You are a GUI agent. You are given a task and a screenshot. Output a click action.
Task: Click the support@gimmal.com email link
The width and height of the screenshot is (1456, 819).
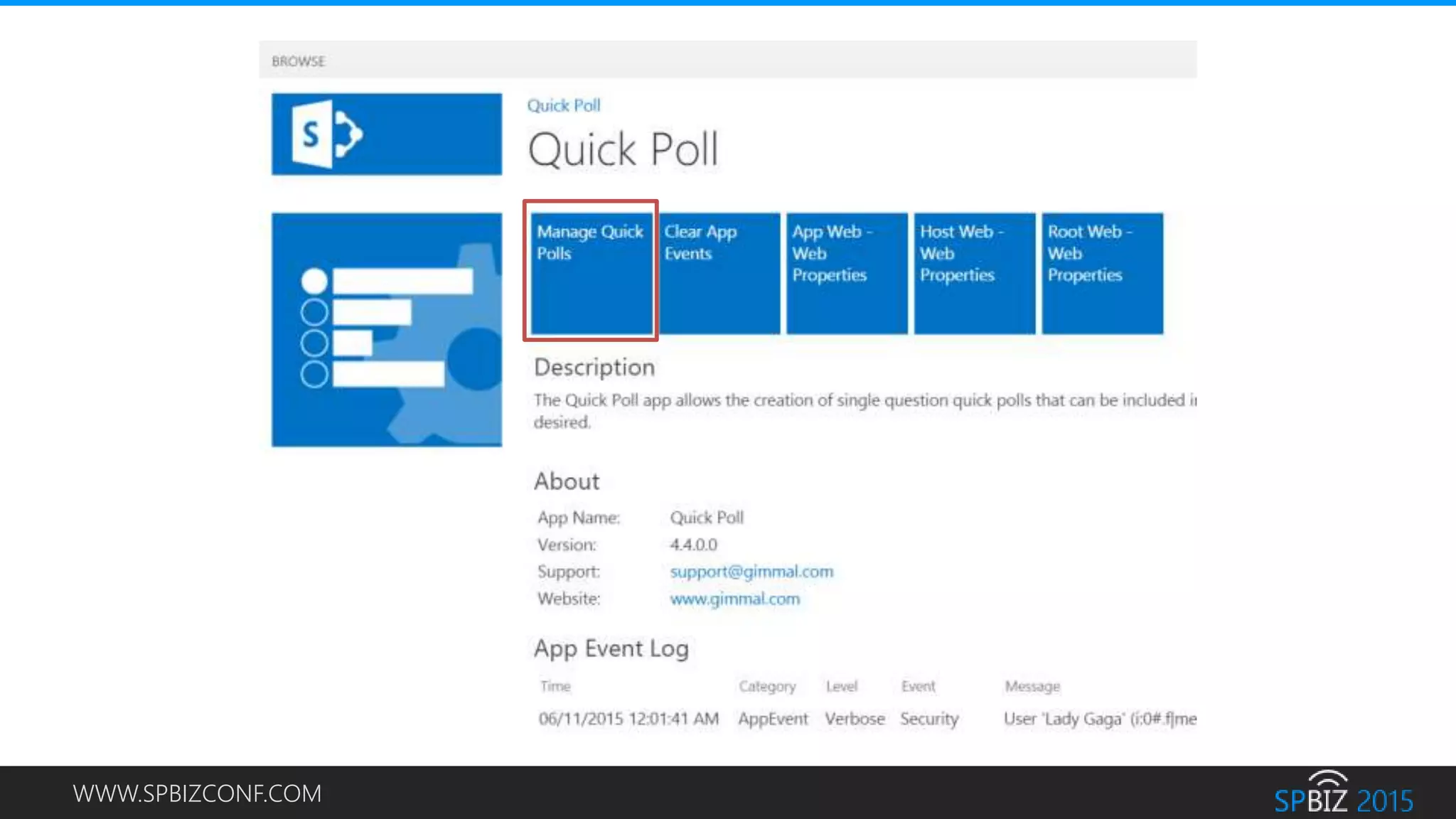751,572
